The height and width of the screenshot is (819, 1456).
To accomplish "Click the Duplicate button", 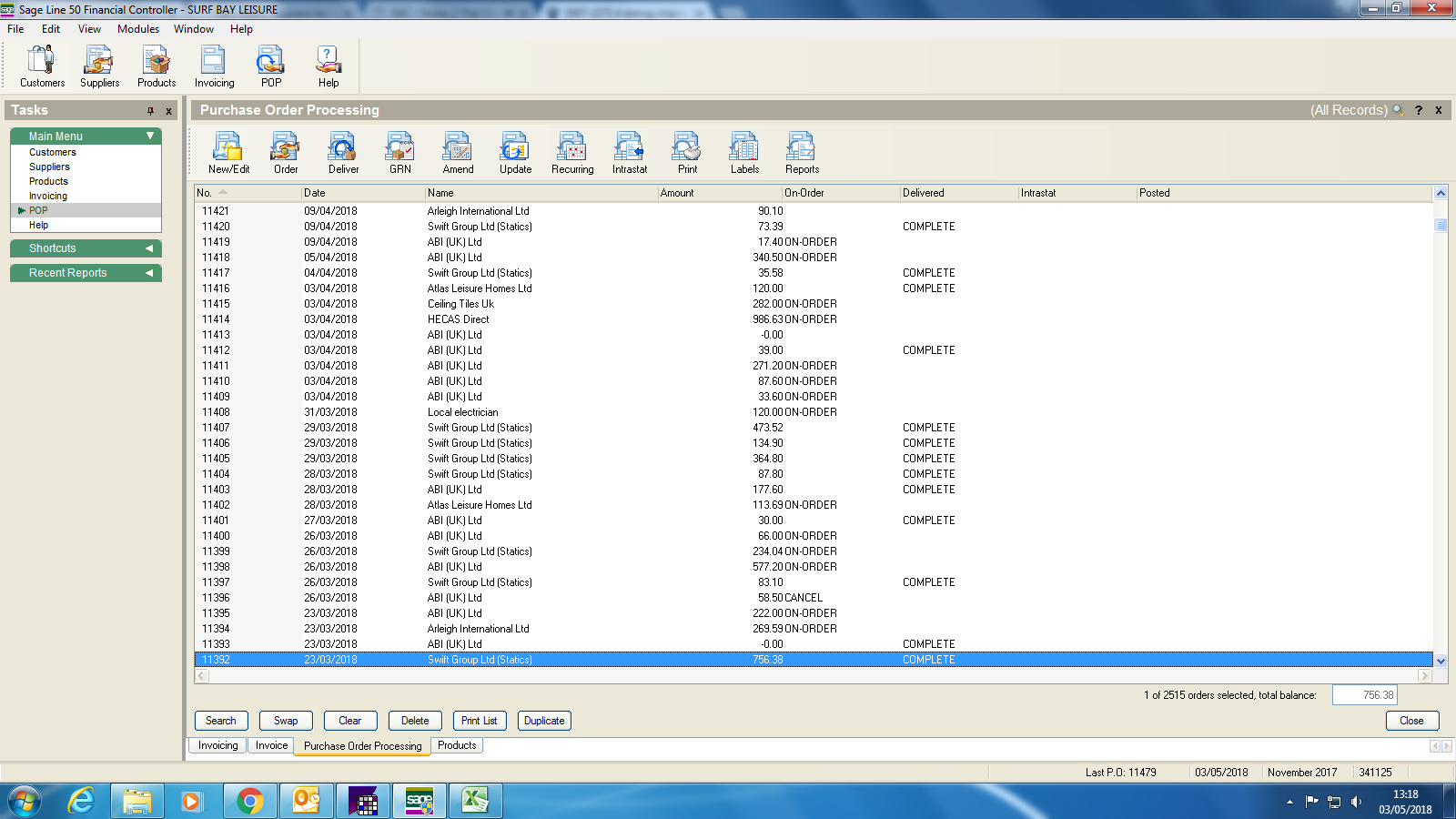I will [544, 721].
